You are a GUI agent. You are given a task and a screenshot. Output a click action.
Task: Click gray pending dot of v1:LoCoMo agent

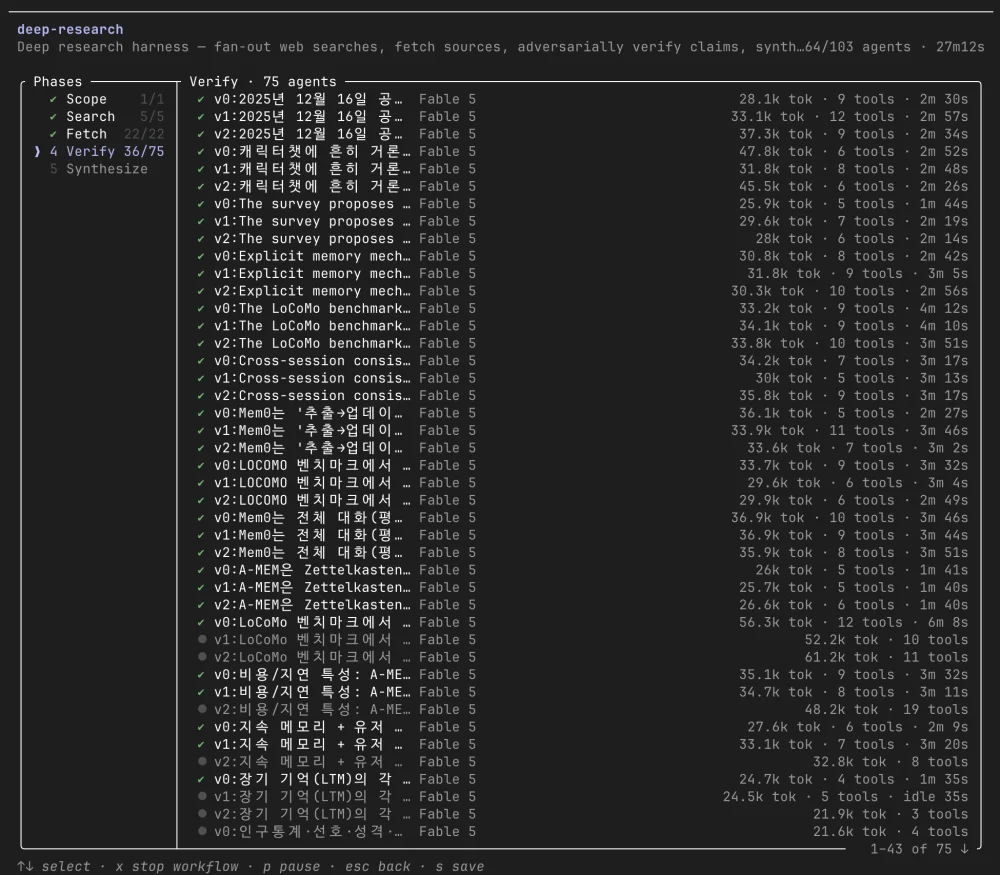point(202,640)
